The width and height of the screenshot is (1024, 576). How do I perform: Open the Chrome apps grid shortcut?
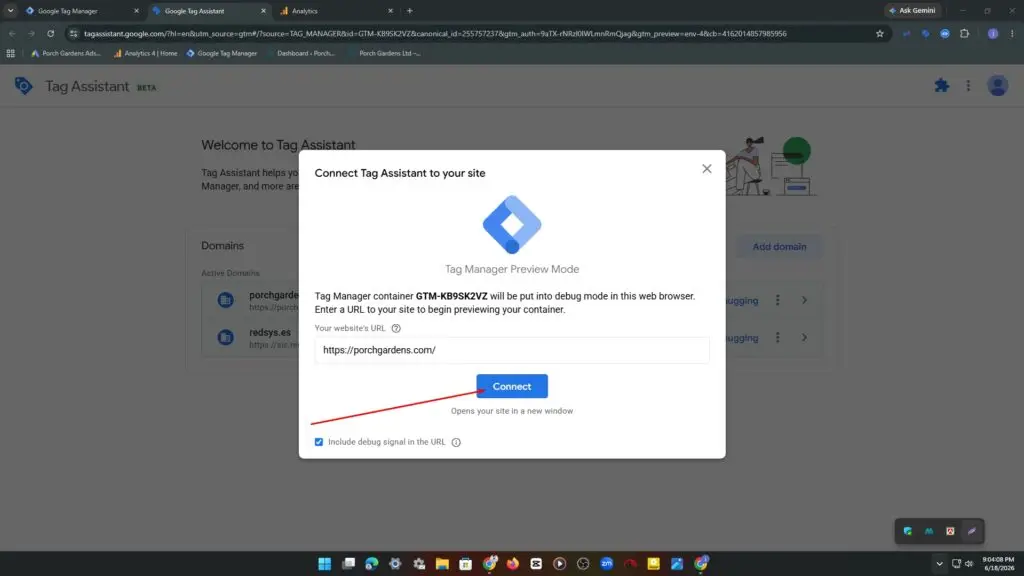coord(10,54)
